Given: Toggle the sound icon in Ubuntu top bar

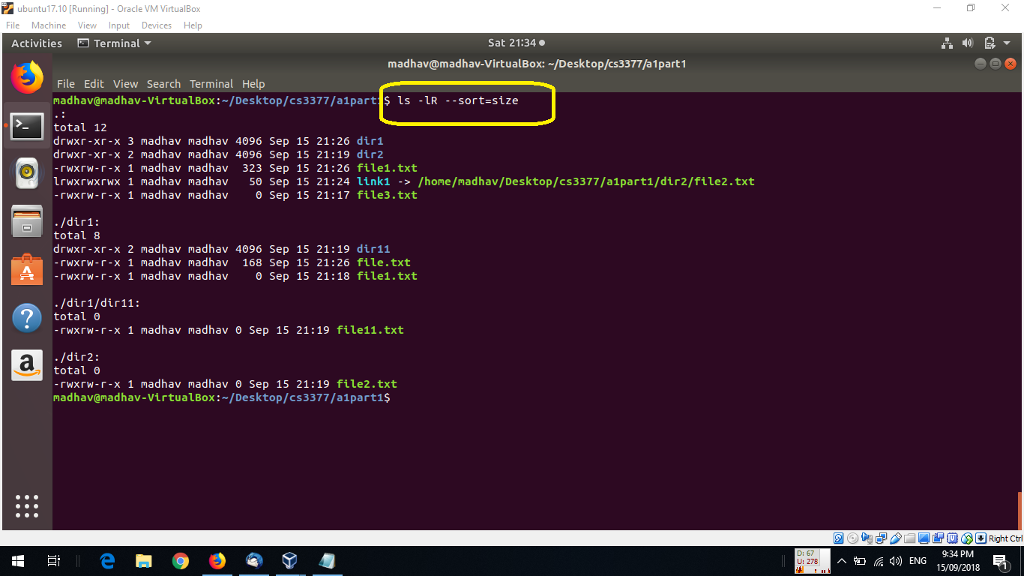Looking at the screenshot, I should [x=966, y=43].
